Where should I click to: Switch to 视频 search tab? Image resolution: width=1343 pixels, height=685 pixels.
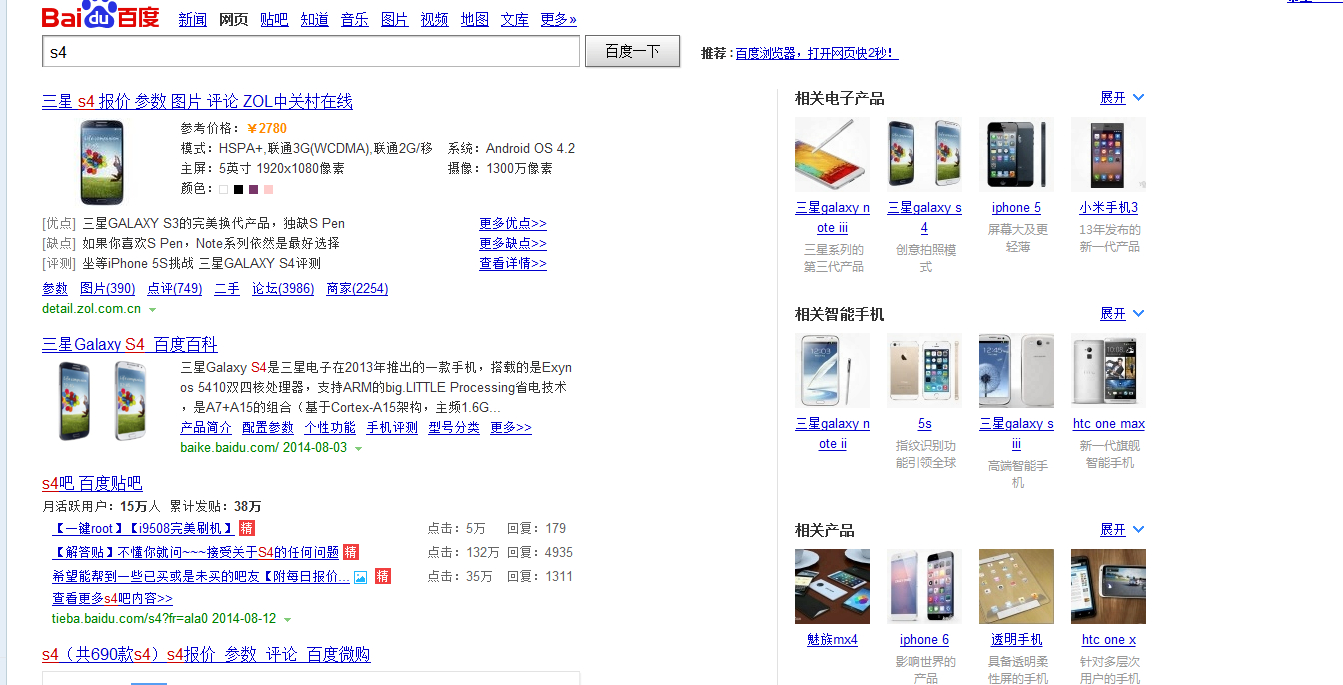[435, 19]
